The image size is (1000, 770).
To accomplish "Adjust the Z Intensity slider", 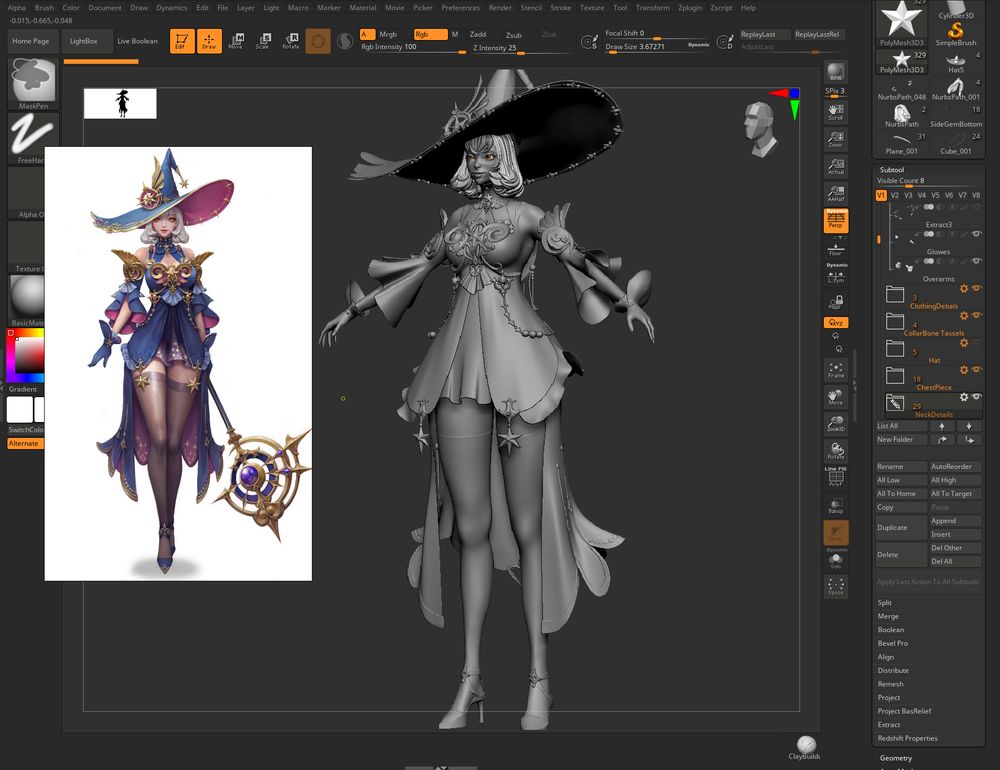I will click(522, 48).
